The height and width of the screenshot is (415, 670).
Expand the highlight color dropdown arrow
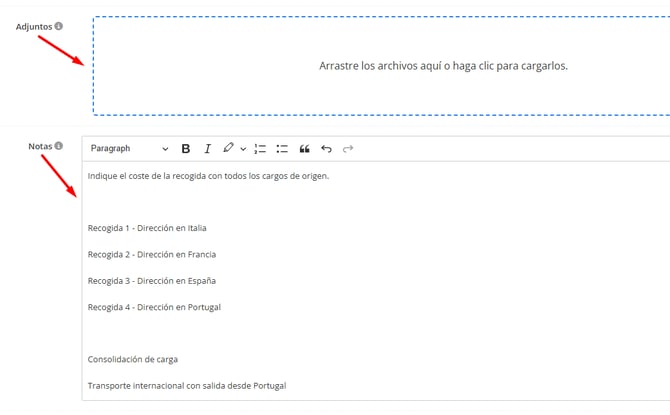click(243, 149)
